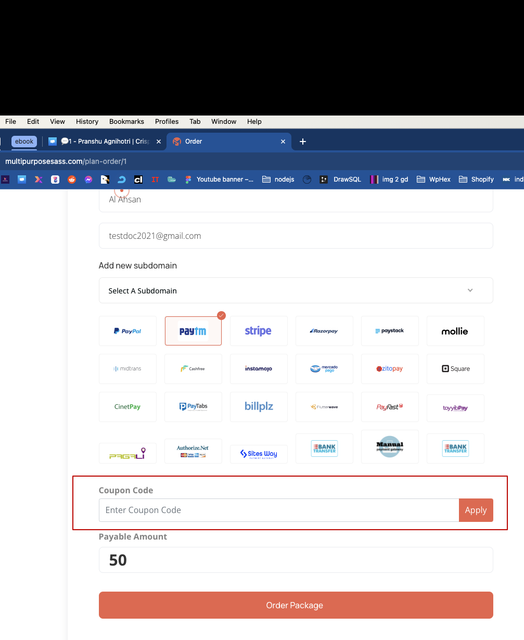Open the Messenger bookmark icon
524x640 pixels.
(89, 180)
